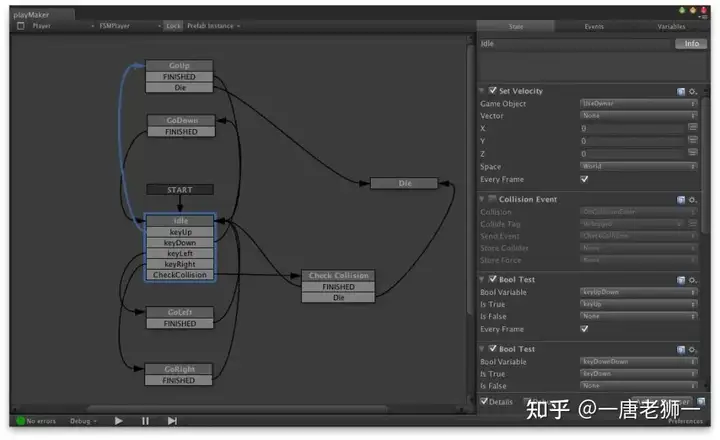Uncheck Every Frame under first Bool Test
The height and width of the screenshot is (440, 720).
point(584,329)
